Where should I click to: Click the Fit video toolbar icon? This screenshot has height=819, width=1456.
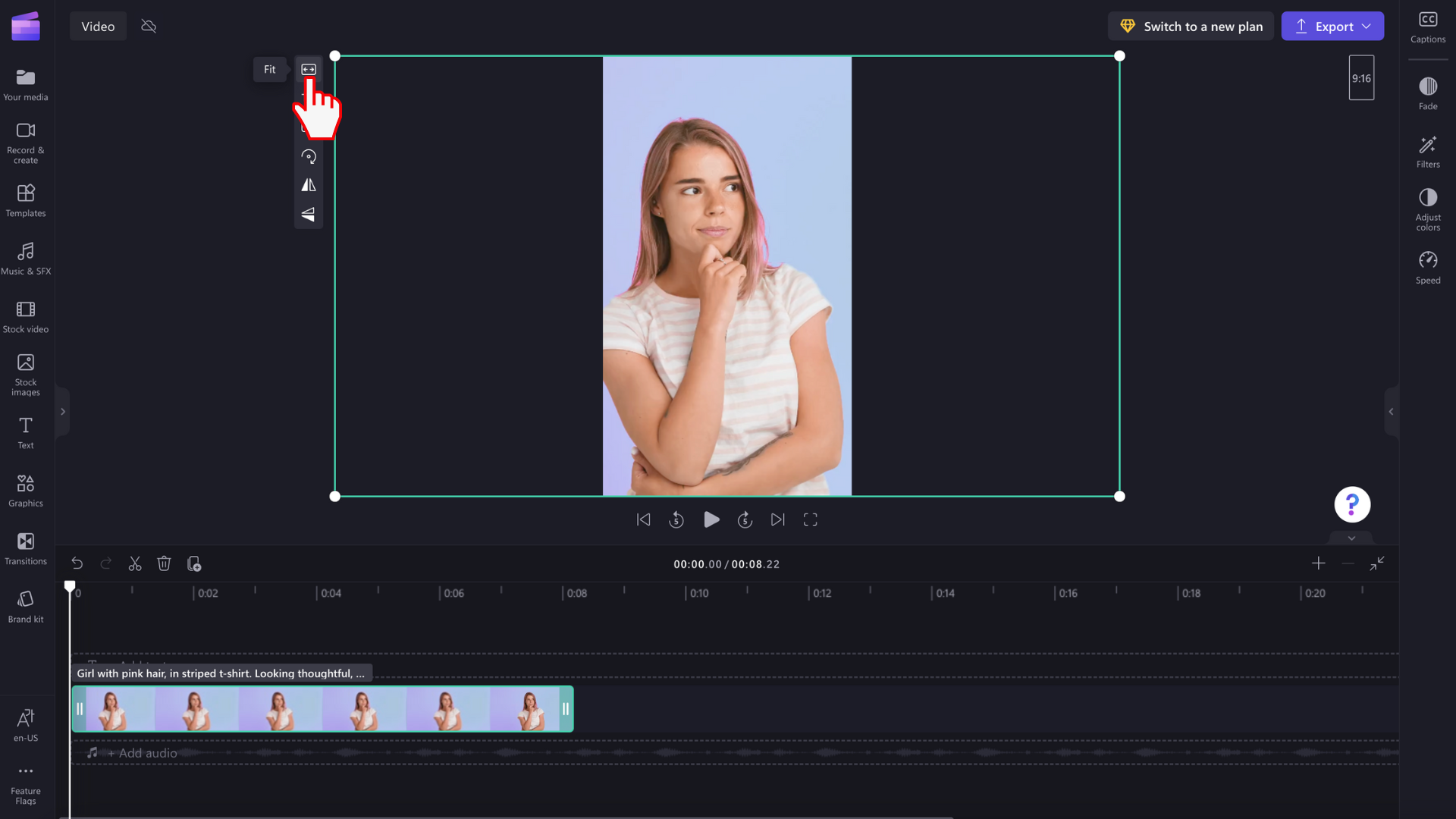point(309,69)
